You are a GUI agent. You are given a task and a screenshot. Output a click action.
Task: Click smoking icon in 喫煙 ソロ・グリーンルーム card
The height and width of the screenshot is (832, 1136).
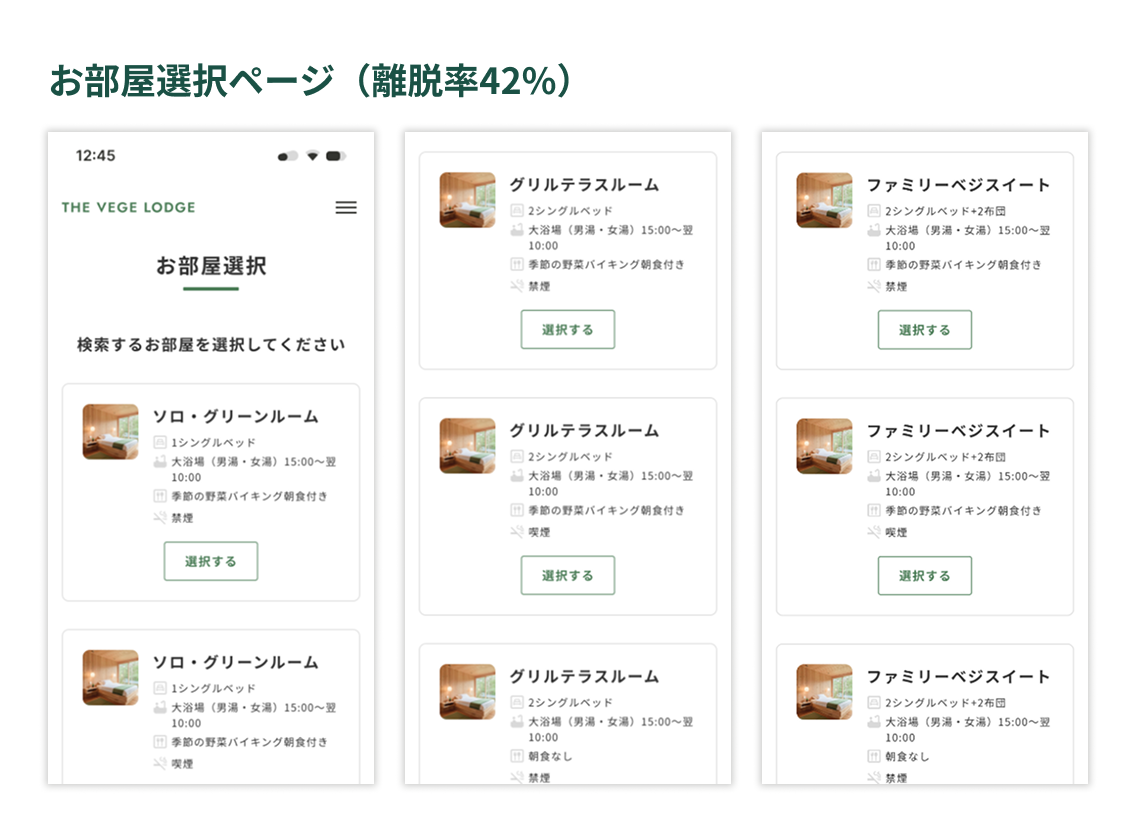point(160,763)
